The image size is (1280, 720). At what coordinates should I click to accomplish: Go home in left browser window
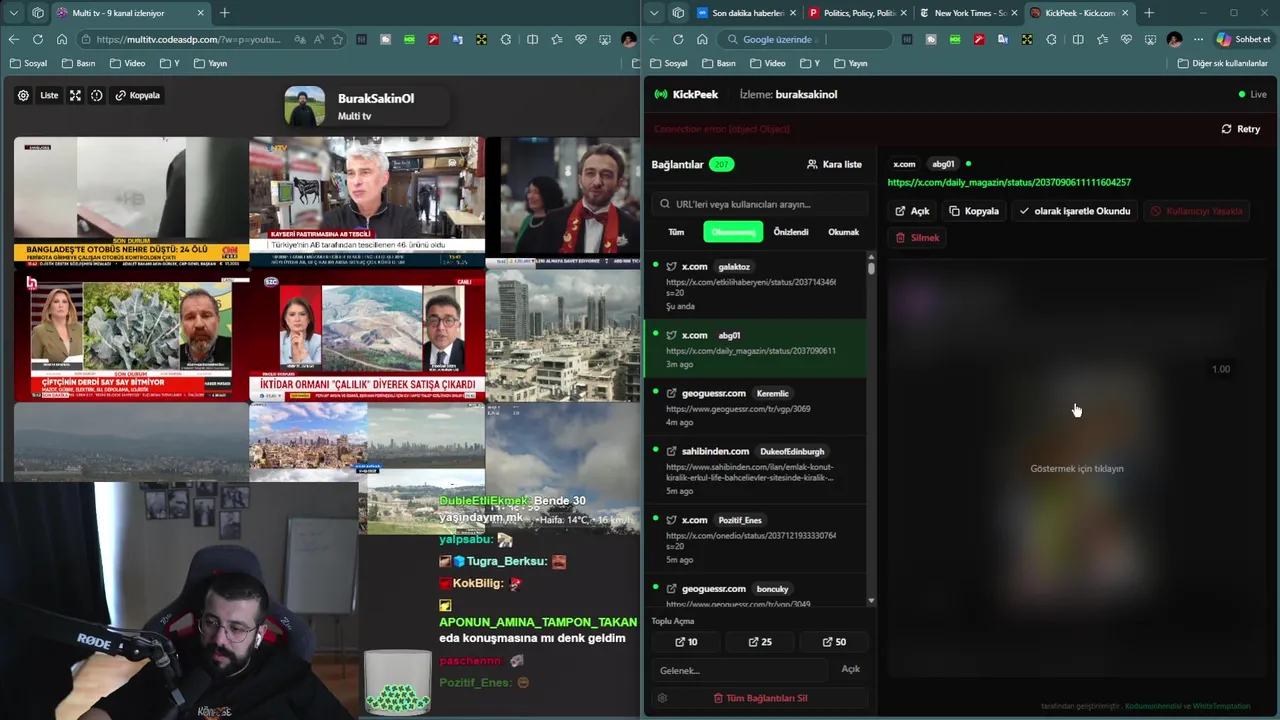[61, 39]
